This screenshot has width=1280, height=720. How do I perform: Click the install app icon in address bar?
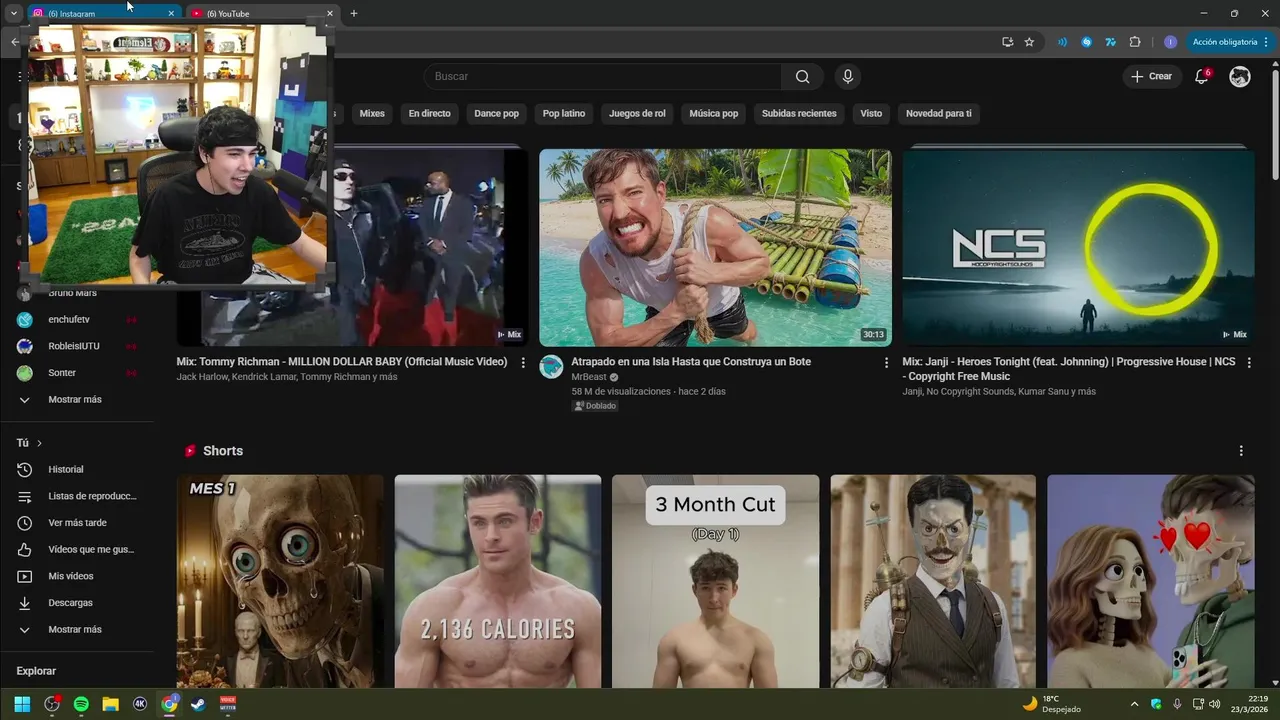point(1007,42)
